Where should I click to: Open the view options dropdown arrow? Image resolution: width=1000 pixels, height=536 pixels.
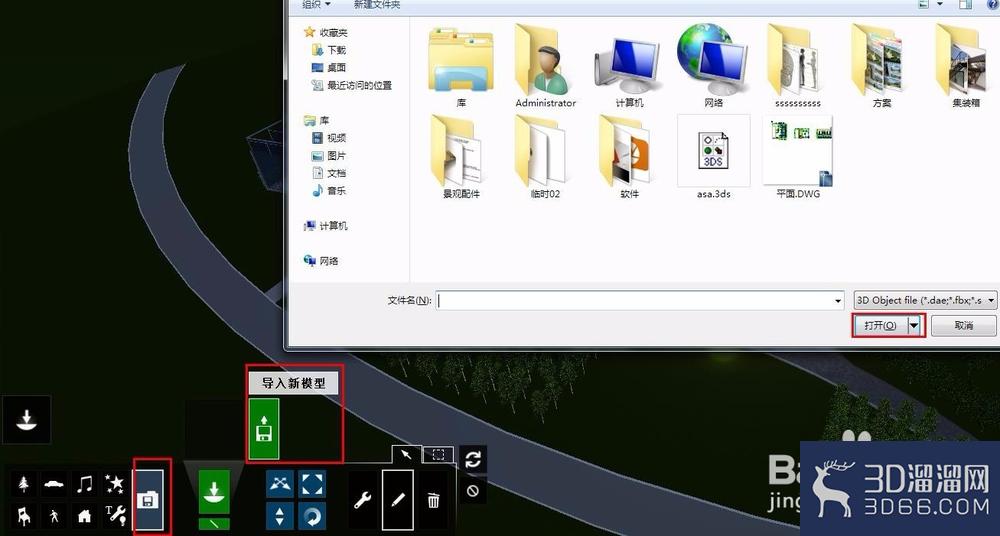[940, 4]
